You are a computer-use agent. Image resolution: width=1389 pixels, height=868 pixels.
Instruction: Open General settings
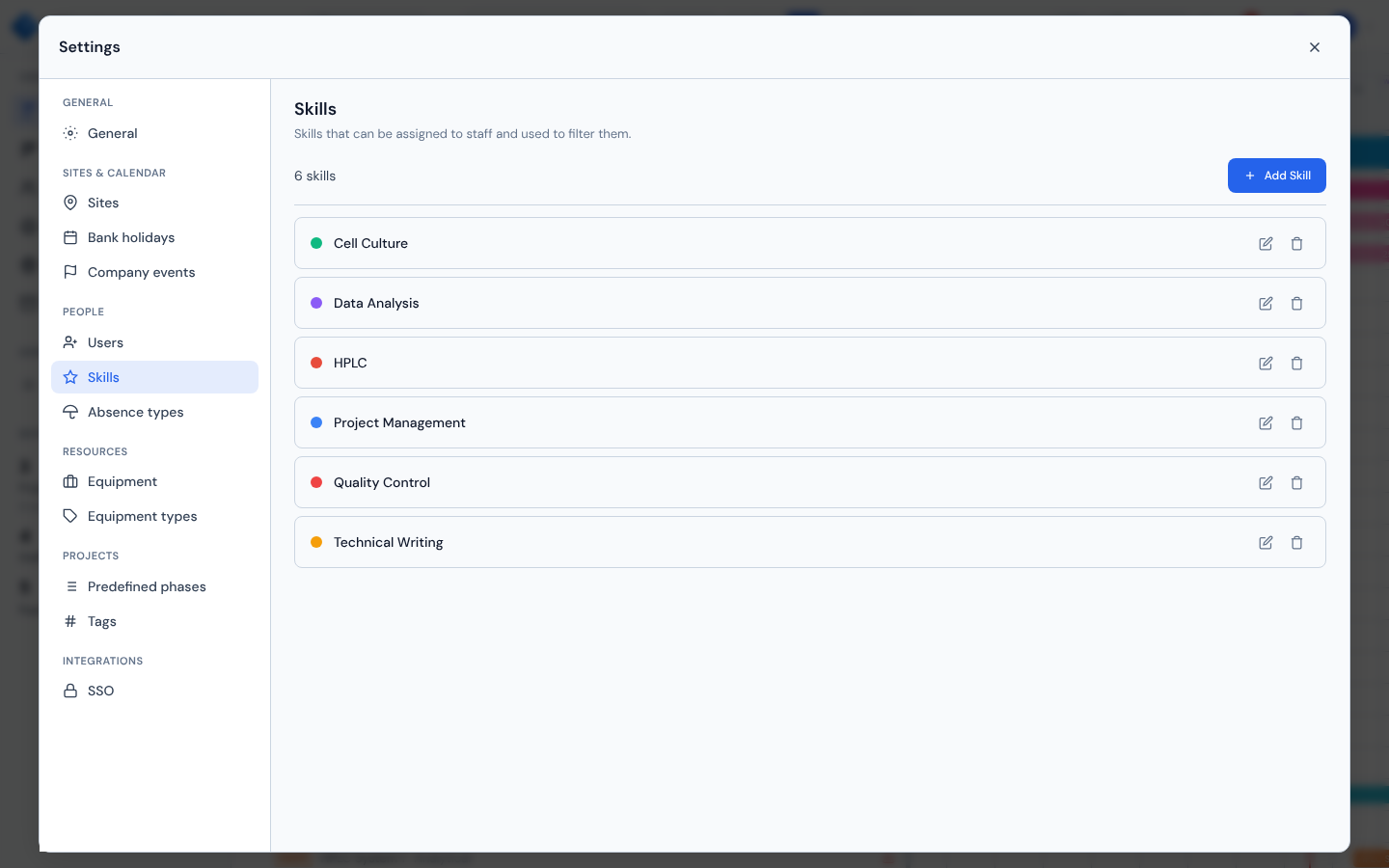(x=154, y=133)
